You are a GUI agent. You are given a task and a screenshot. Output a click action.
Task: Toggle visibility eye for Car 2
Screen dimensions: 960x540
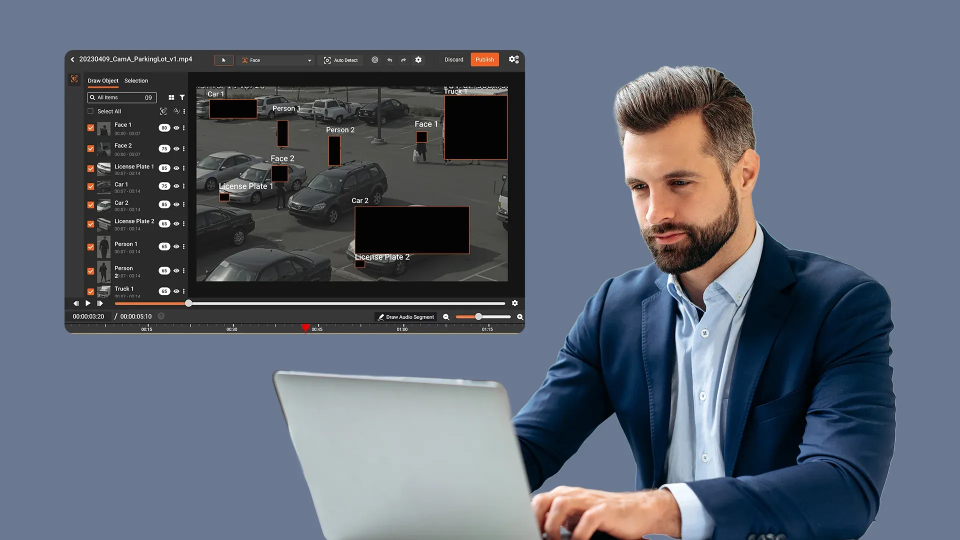click(x=176, y=204)
